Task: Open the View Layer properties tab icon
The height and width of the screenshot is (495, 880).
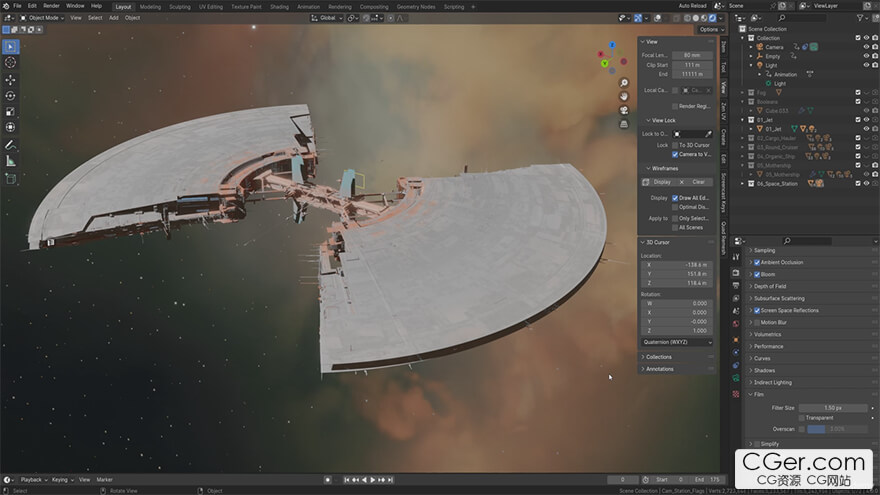Action: [x=736, y=299]
